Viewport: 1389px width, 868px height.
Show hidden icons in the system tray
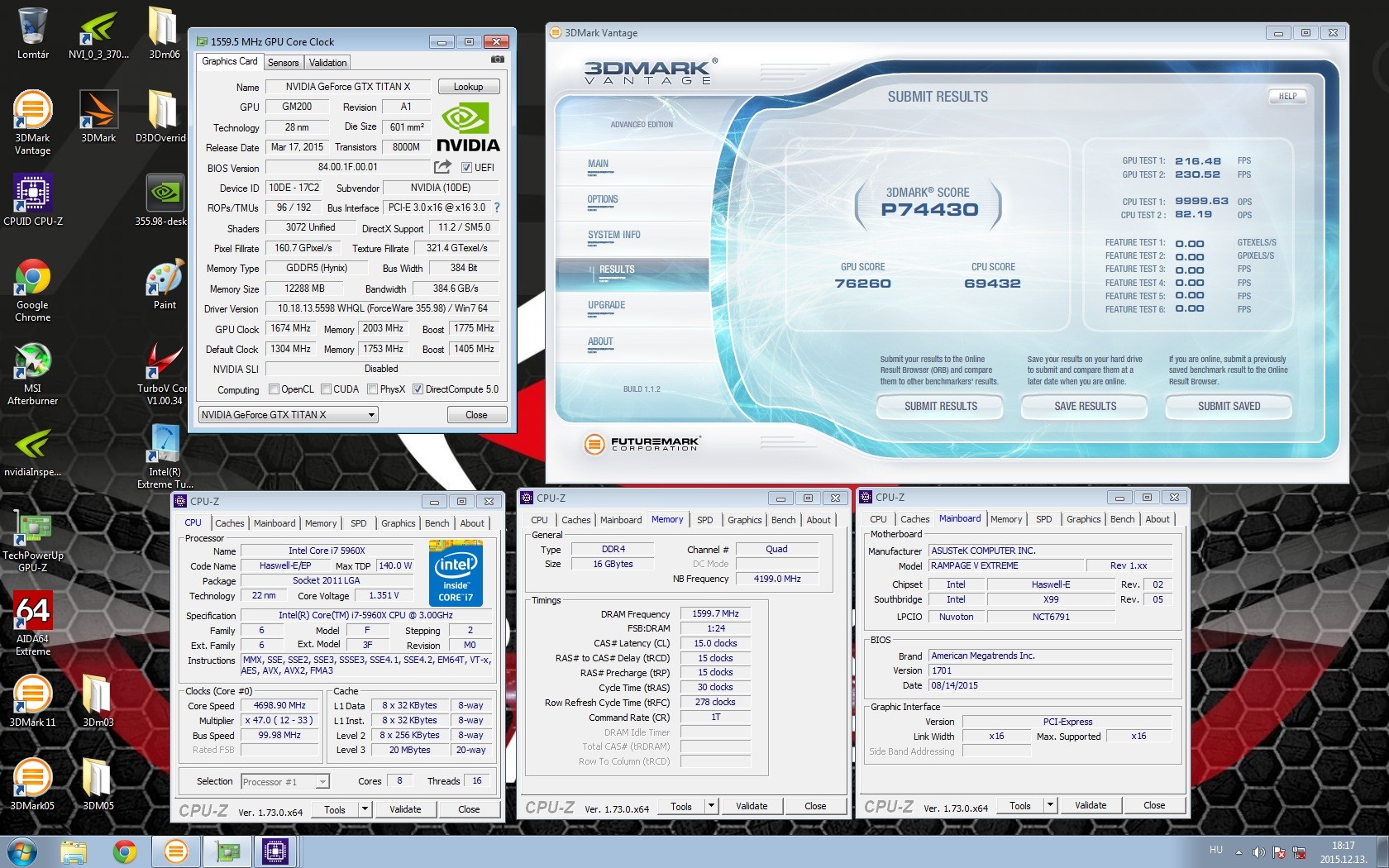tap(1239, 852)
